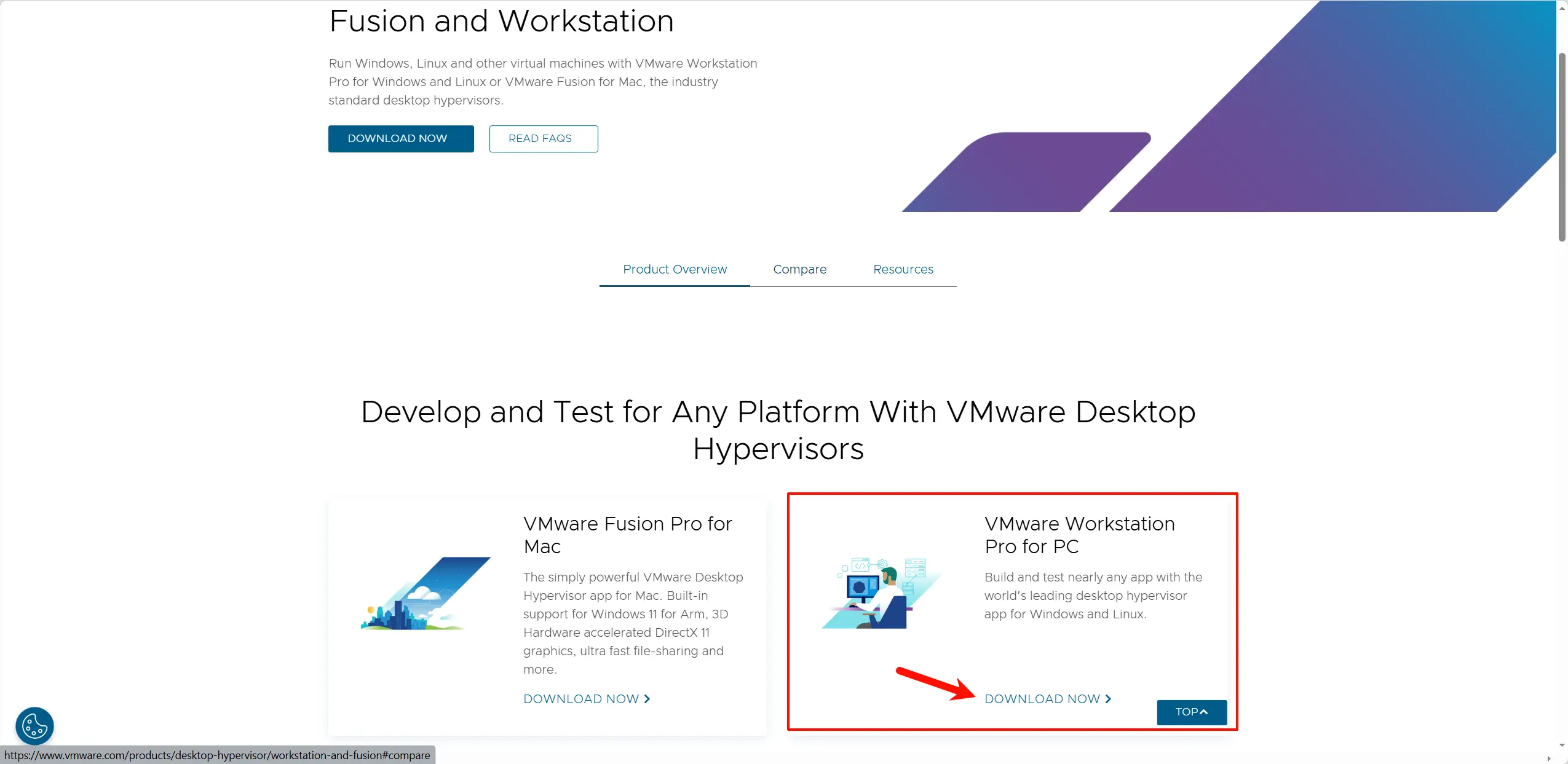Click DOWNLOAD NOW under Workstation Pro for PC

pos(1042,699)
